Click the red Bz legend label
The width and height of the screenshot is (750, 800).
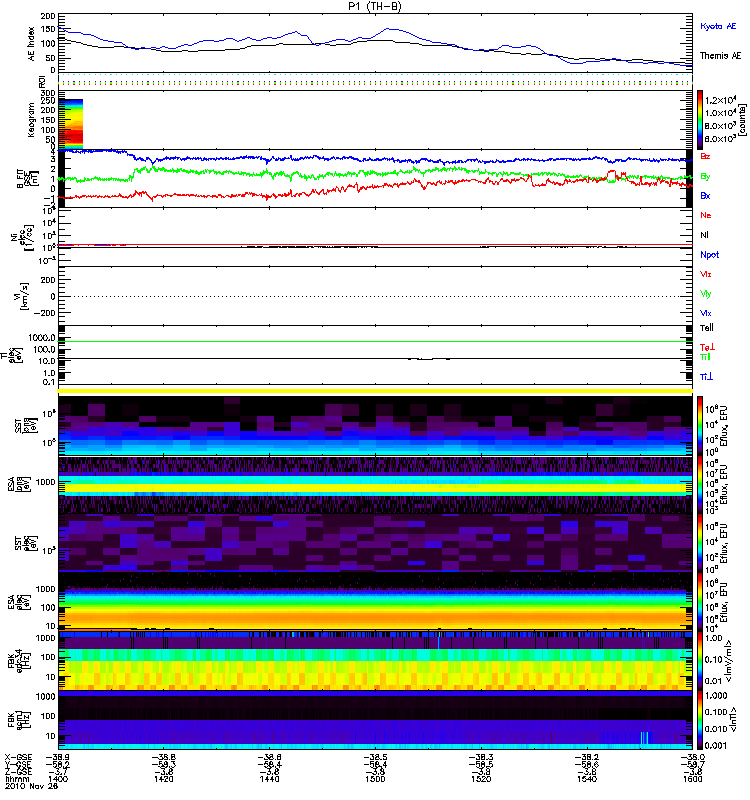[x=705, y=156]
